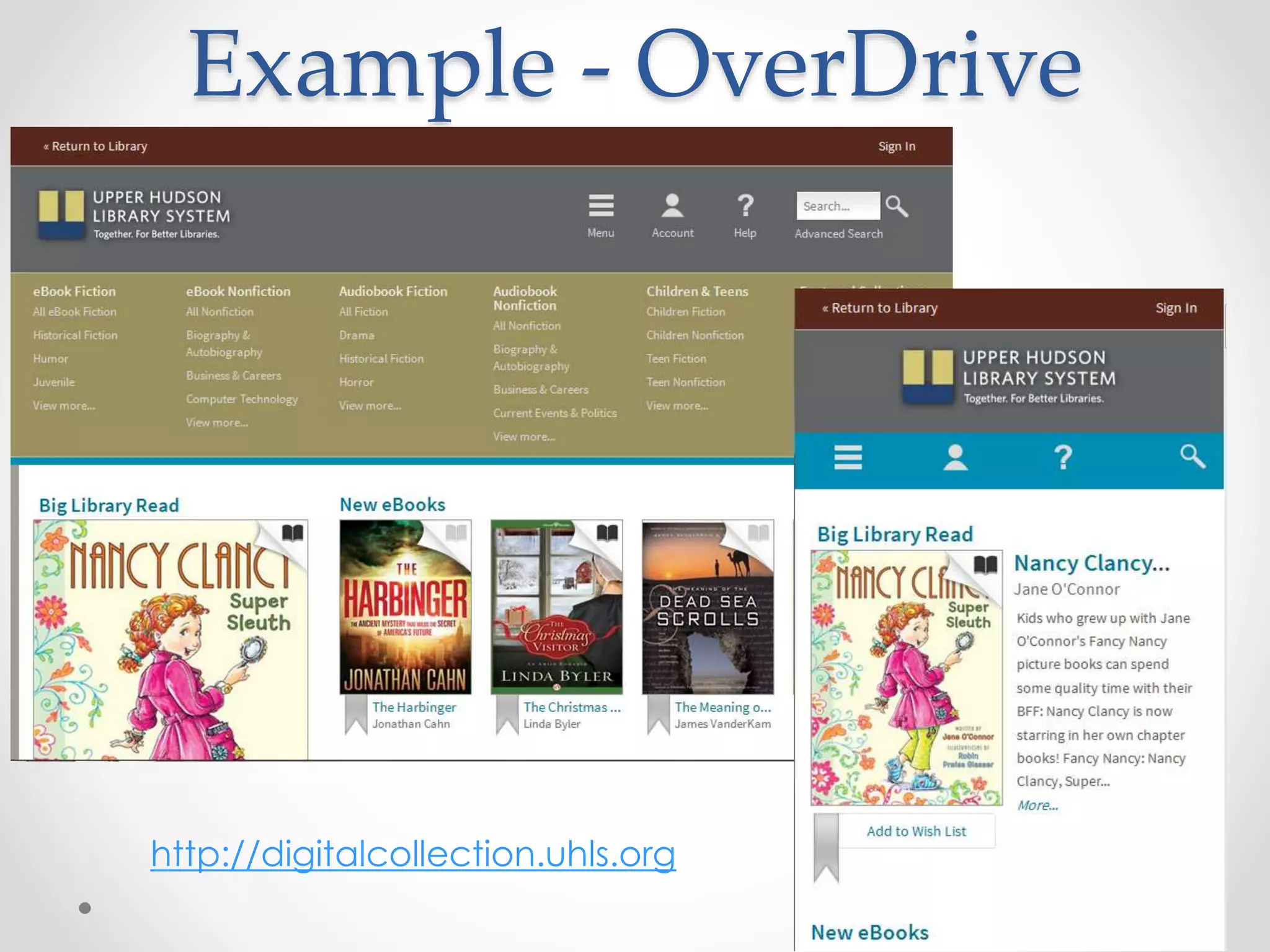Select Teen Fiction under Children & Teens

(676, 359)
